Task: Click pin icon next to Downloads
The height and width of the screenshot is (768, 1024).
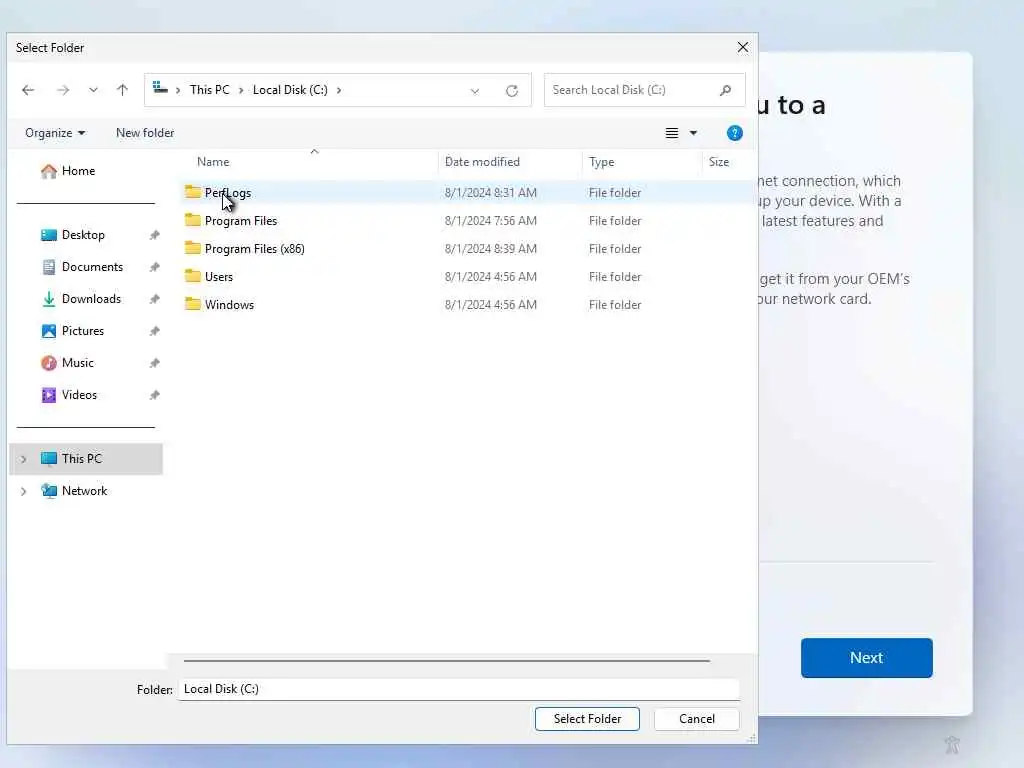Action: coord(155,299)
